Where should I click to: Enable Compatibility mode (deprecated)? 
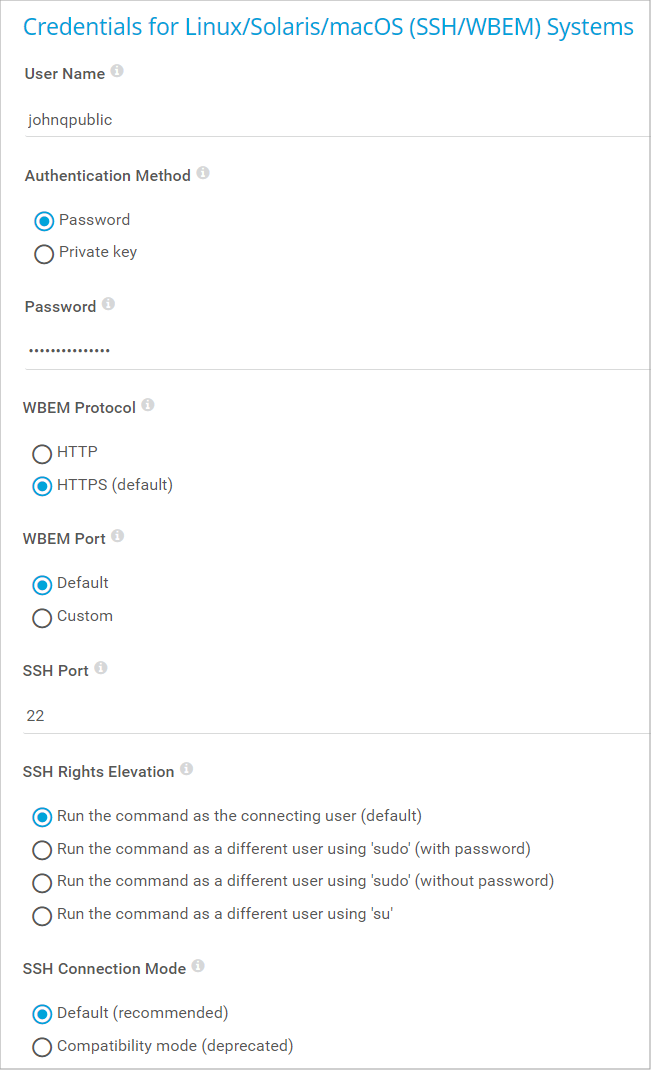(42, 1047)
